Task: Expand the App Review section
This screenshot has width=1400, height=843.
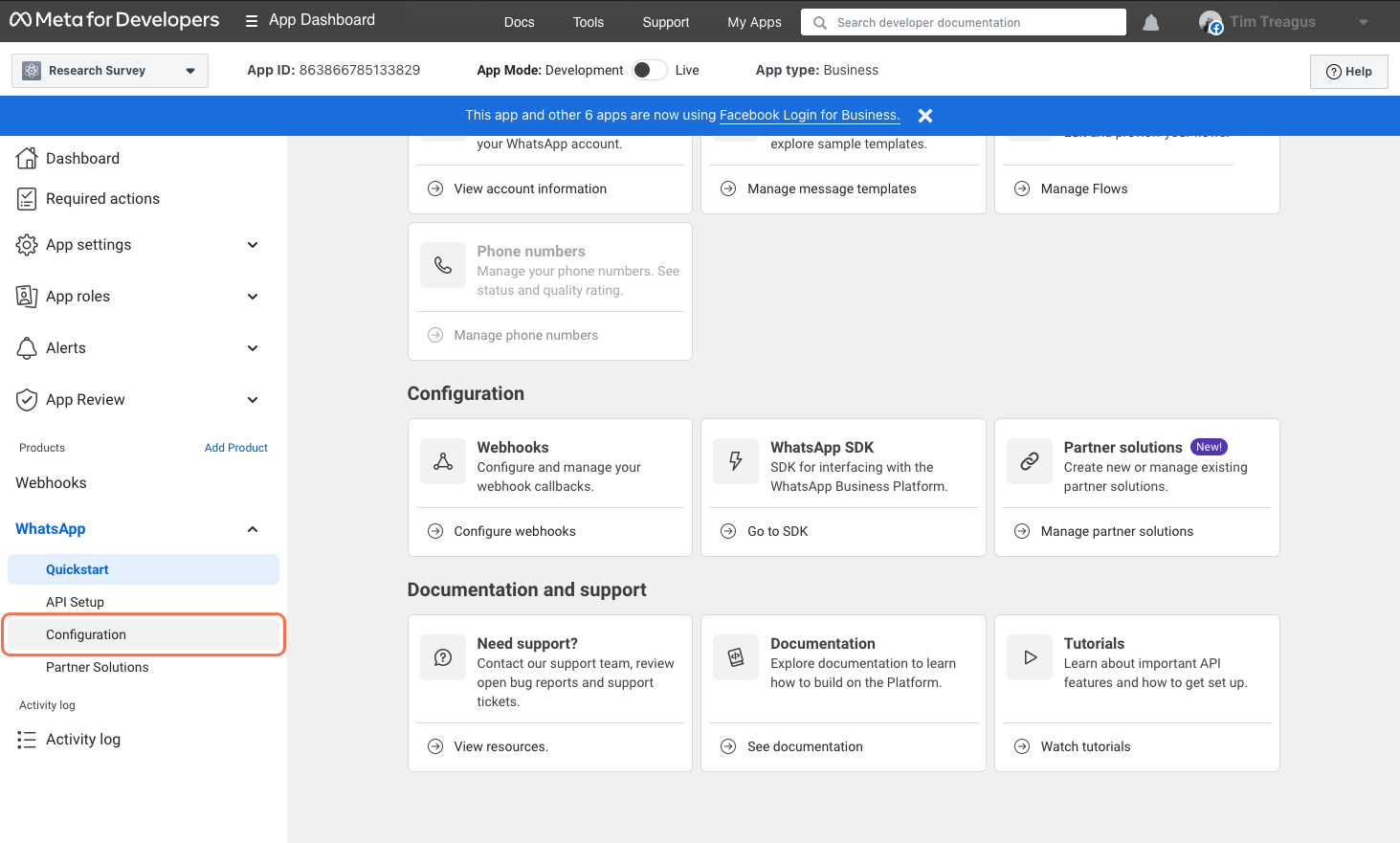Action: [253, 400]
